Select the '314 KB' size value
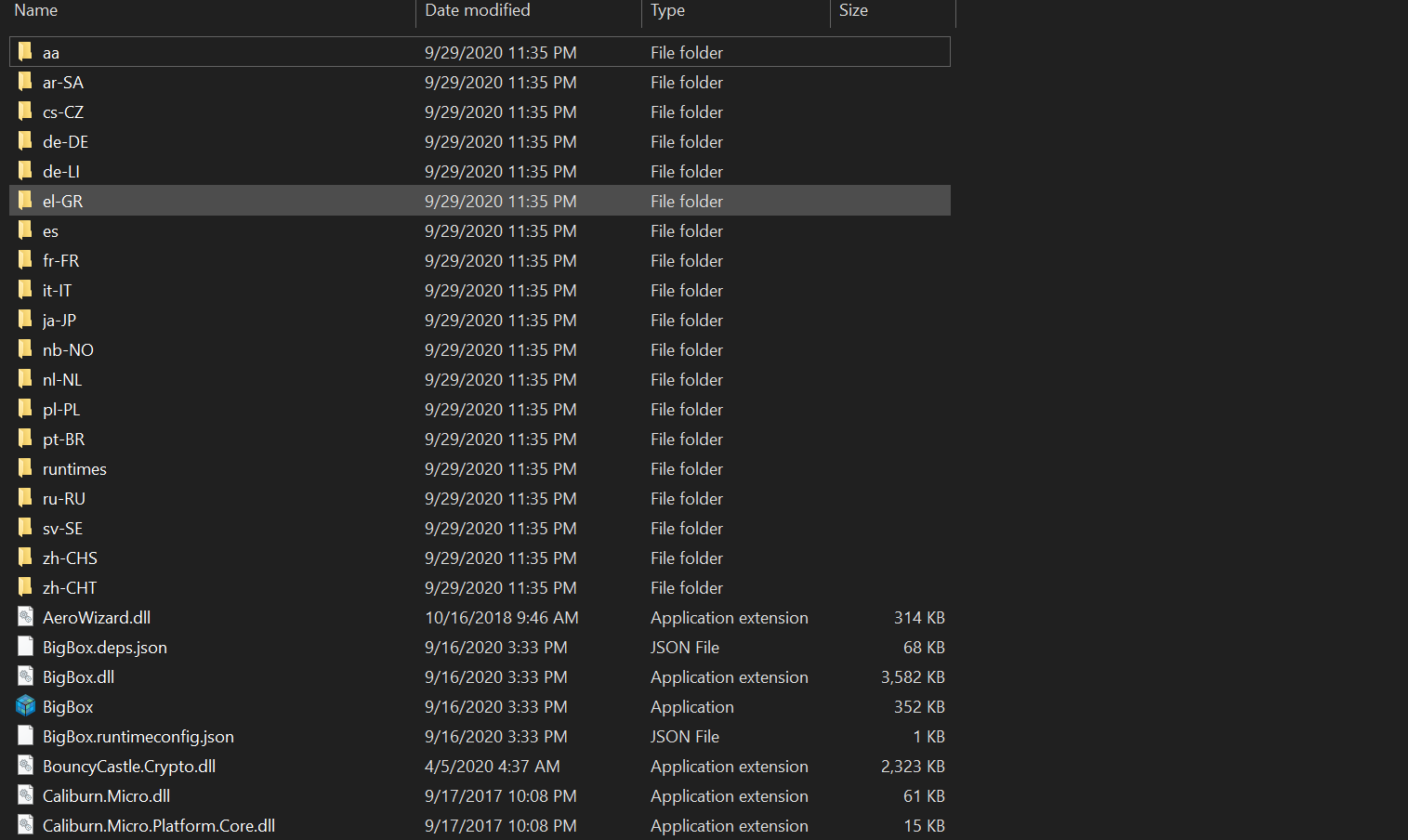Viewport: 1408px width, 840px height. point(919,618)
